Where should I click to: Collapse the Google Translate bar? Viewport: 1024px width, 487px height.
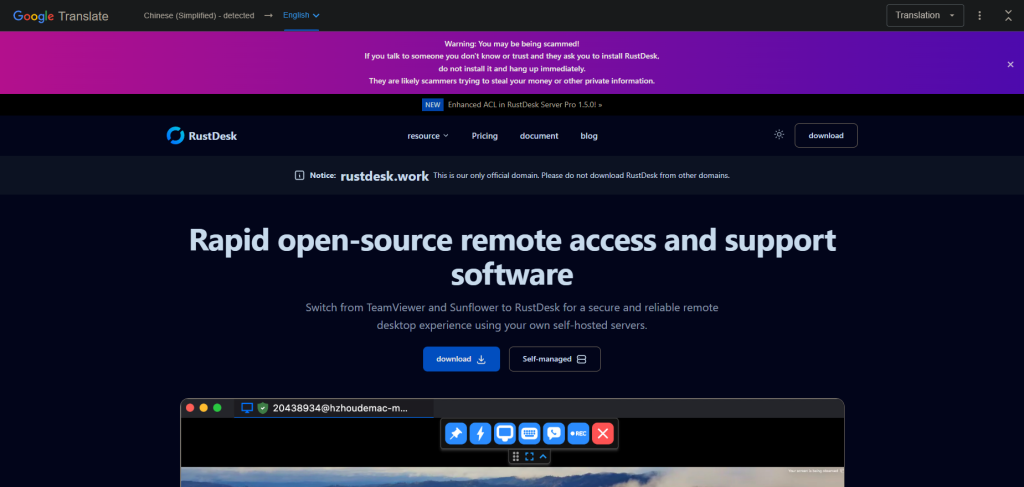point(1008,15)
